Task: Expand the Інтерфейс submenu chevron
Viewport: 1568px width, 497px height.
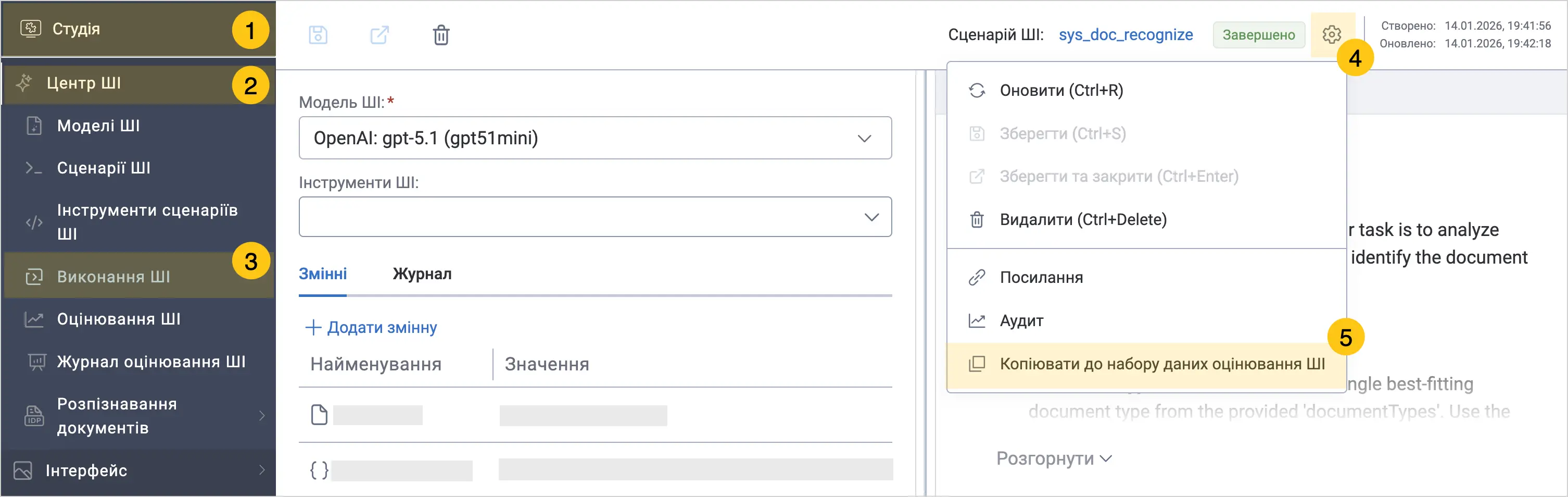Action: 262,470
